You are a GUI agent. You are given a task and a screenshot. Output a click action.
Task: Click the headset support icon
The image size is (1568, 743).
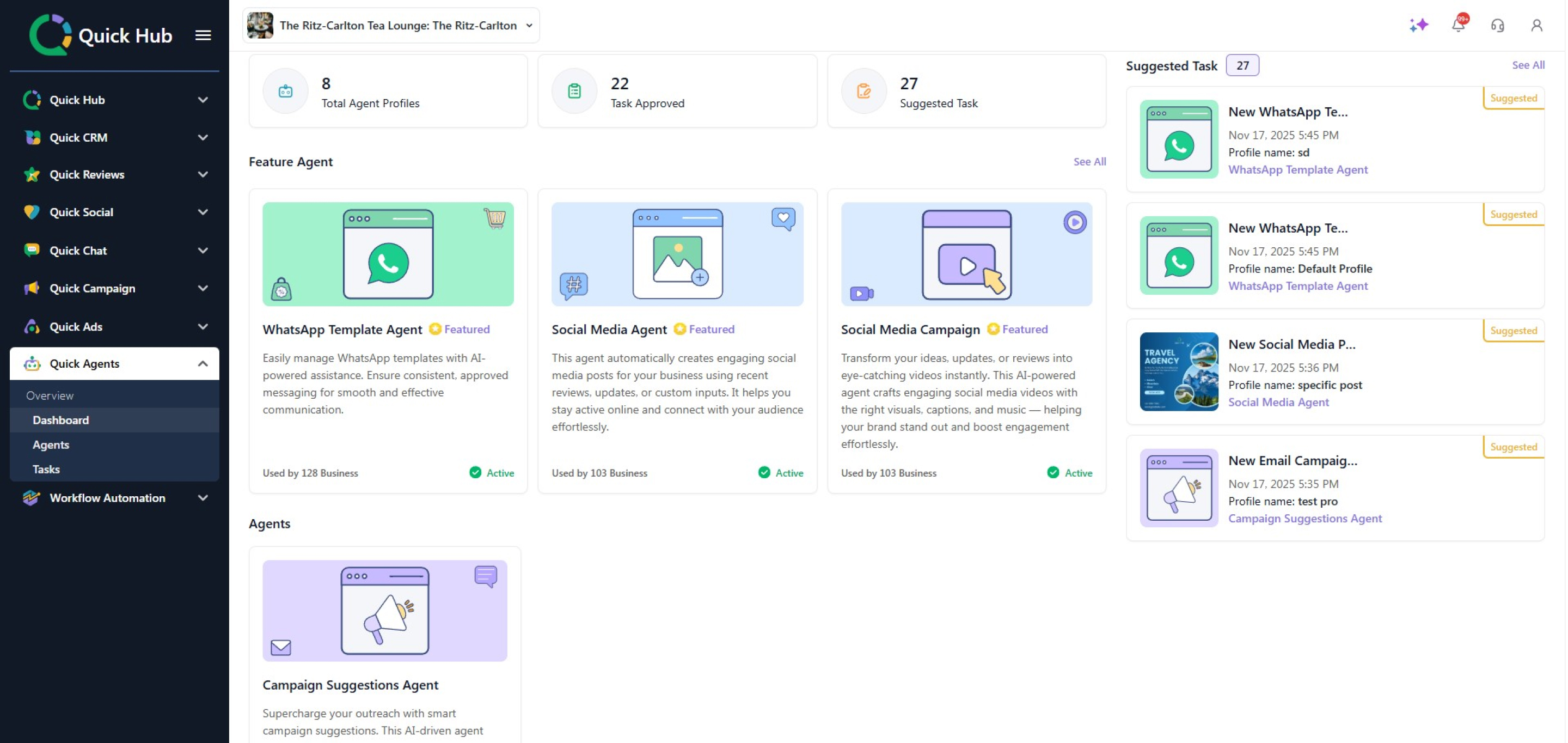[1497, 25]
